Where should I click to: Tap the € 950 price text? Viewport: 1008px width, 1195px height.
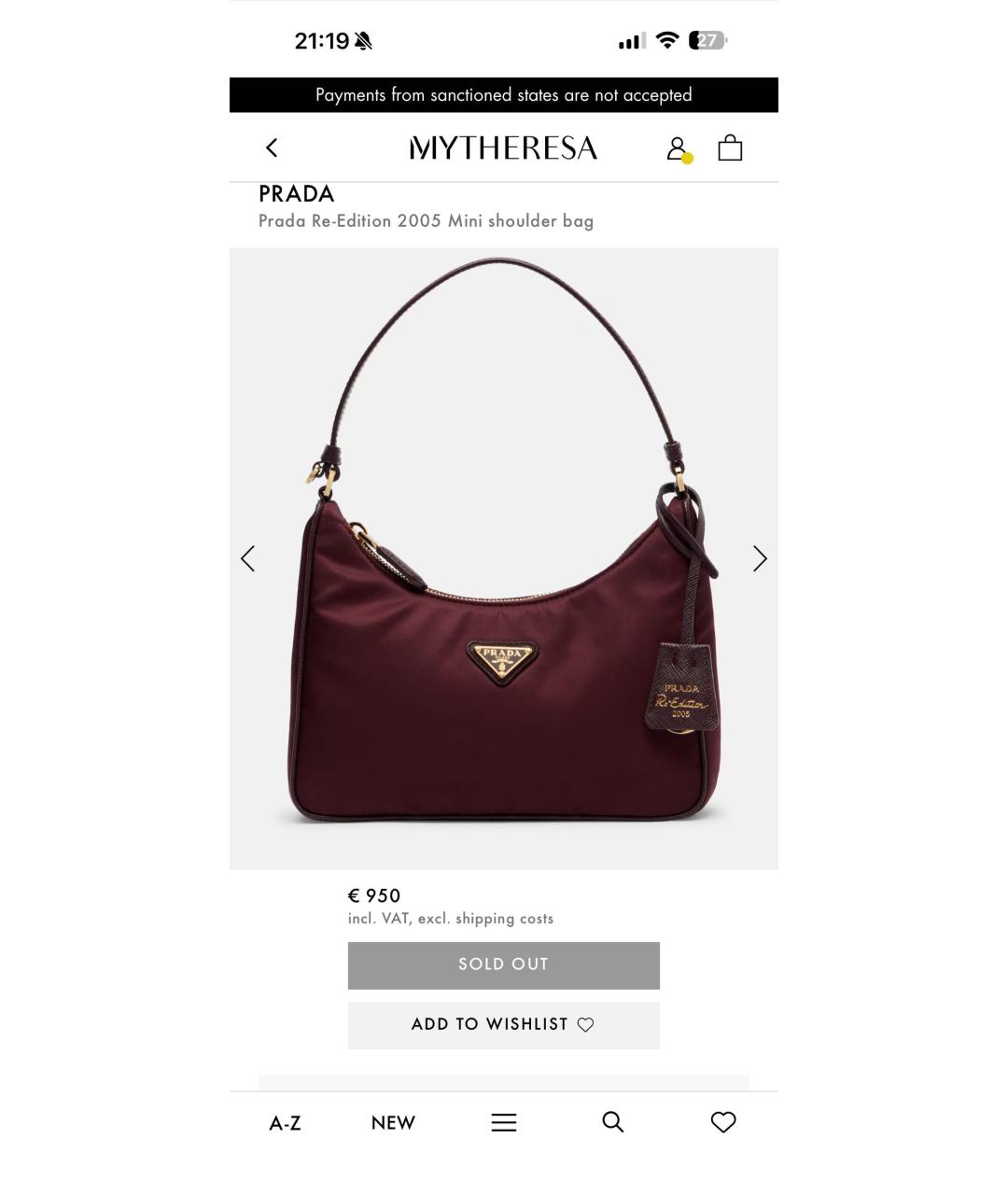pos(374,896)
